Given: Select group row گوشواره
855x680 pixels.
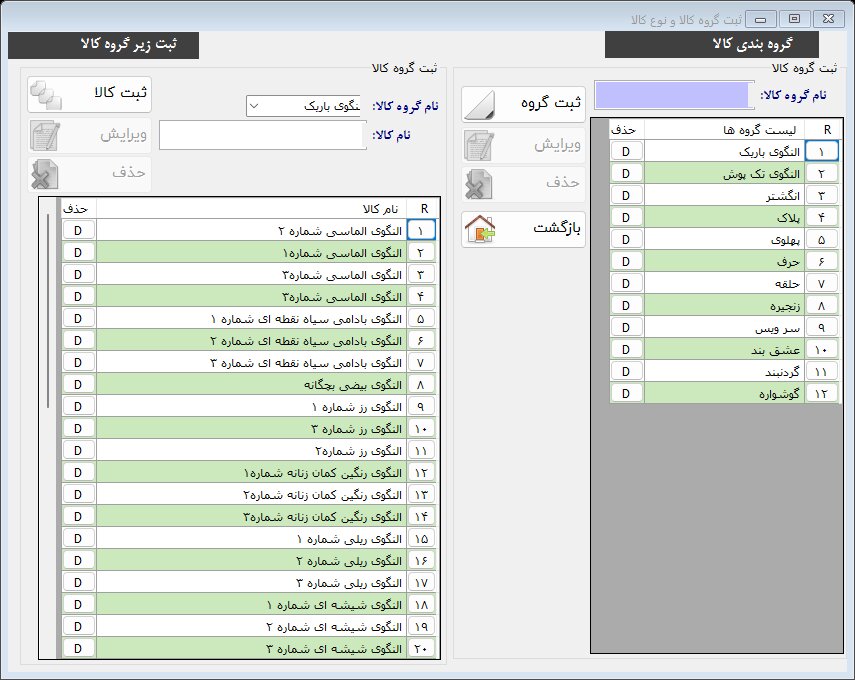Looking at the screenshot, I should tap(724, 393).
